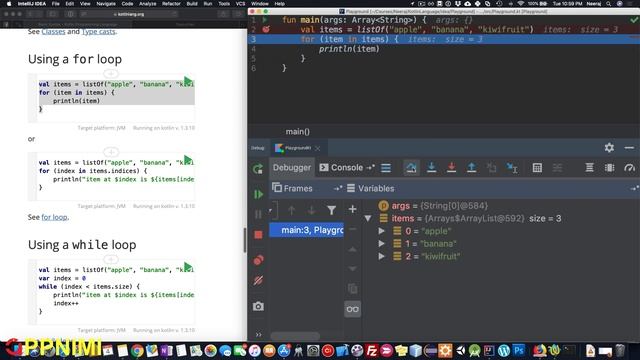Click the red breakpoint marker at line 2
This screenshot has height=360, width=640.
tap(266, 29)
